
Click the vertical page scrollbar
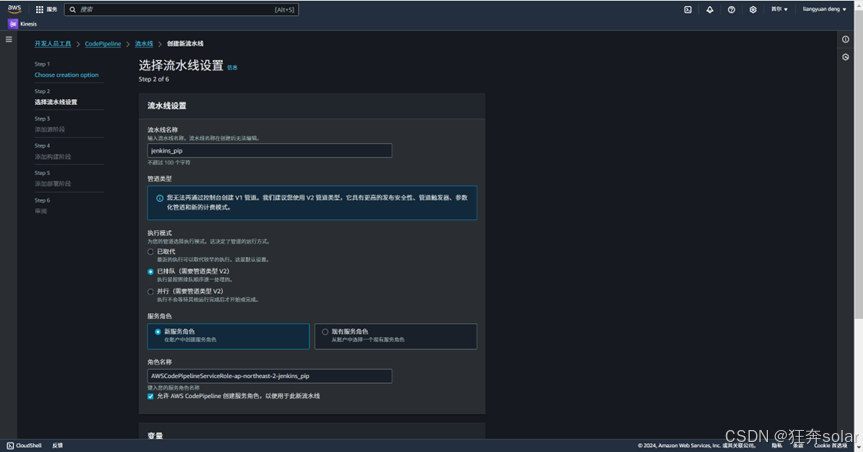click(x=858, y=165)
